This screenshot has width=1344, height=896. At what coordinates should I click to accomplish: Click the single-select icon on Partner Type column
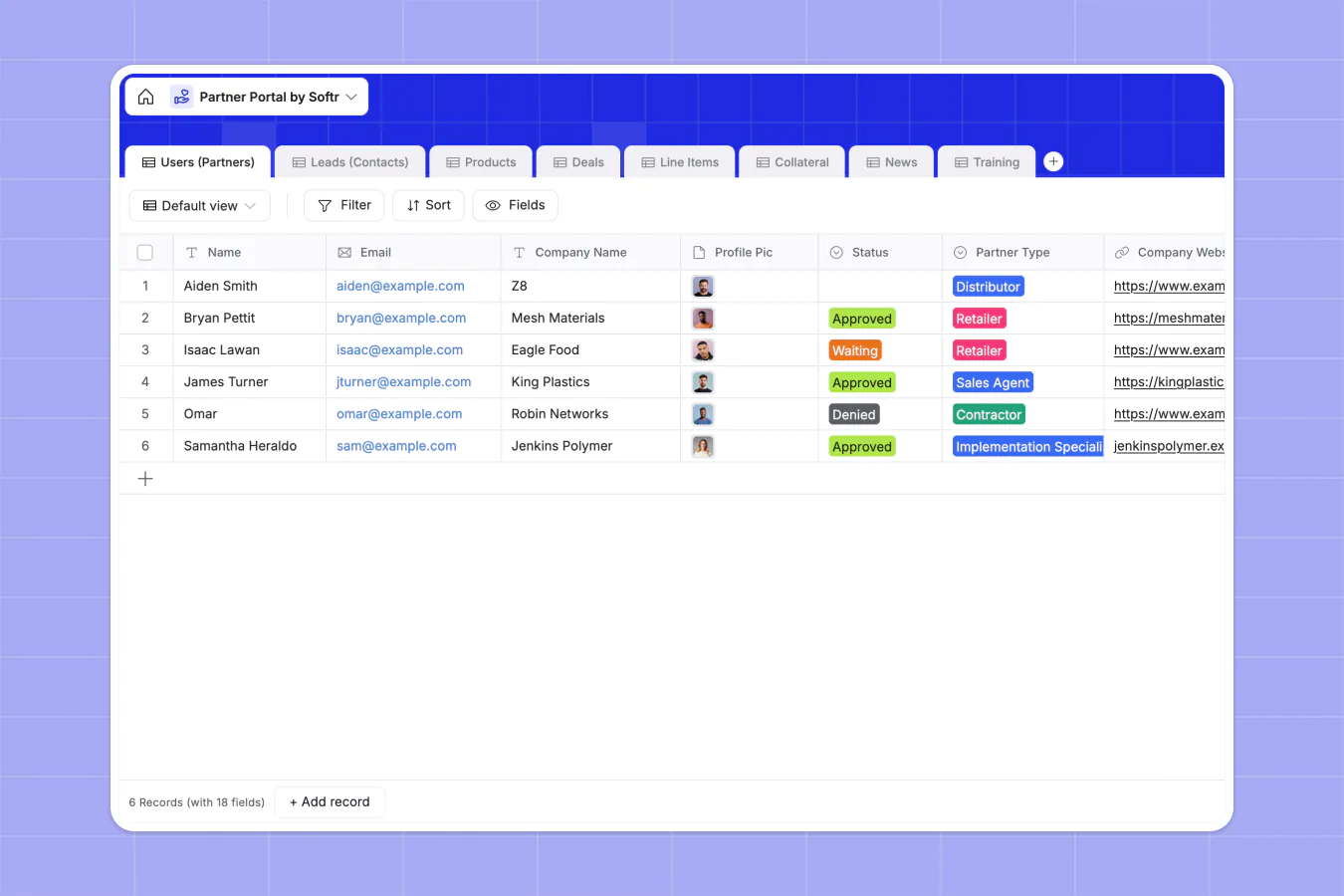pyautogui.click(x=959, y=252)
